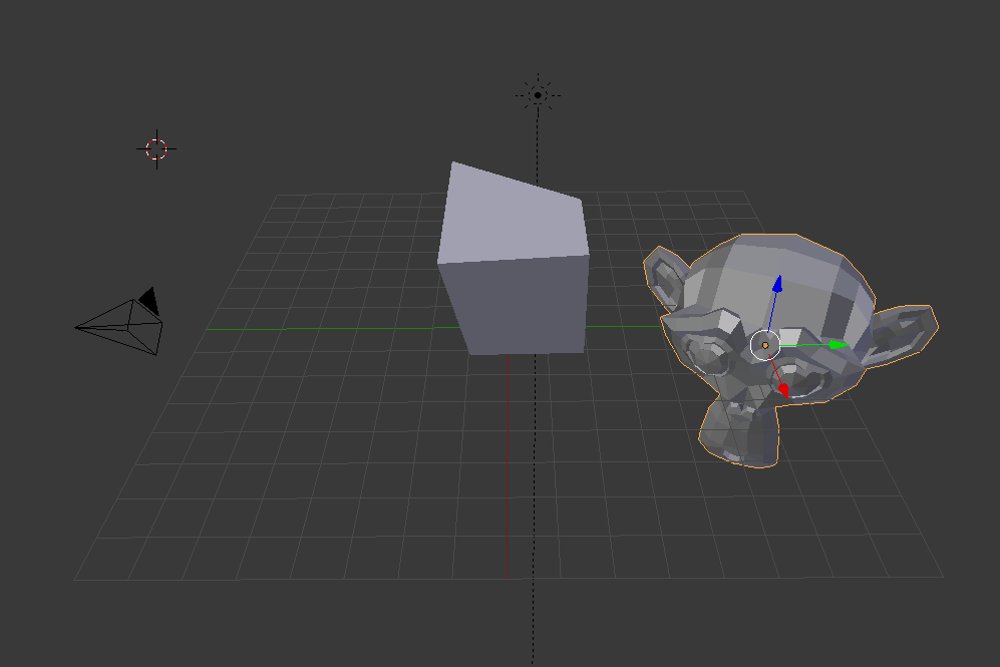Click the 3D cursor crosshair

155,148
